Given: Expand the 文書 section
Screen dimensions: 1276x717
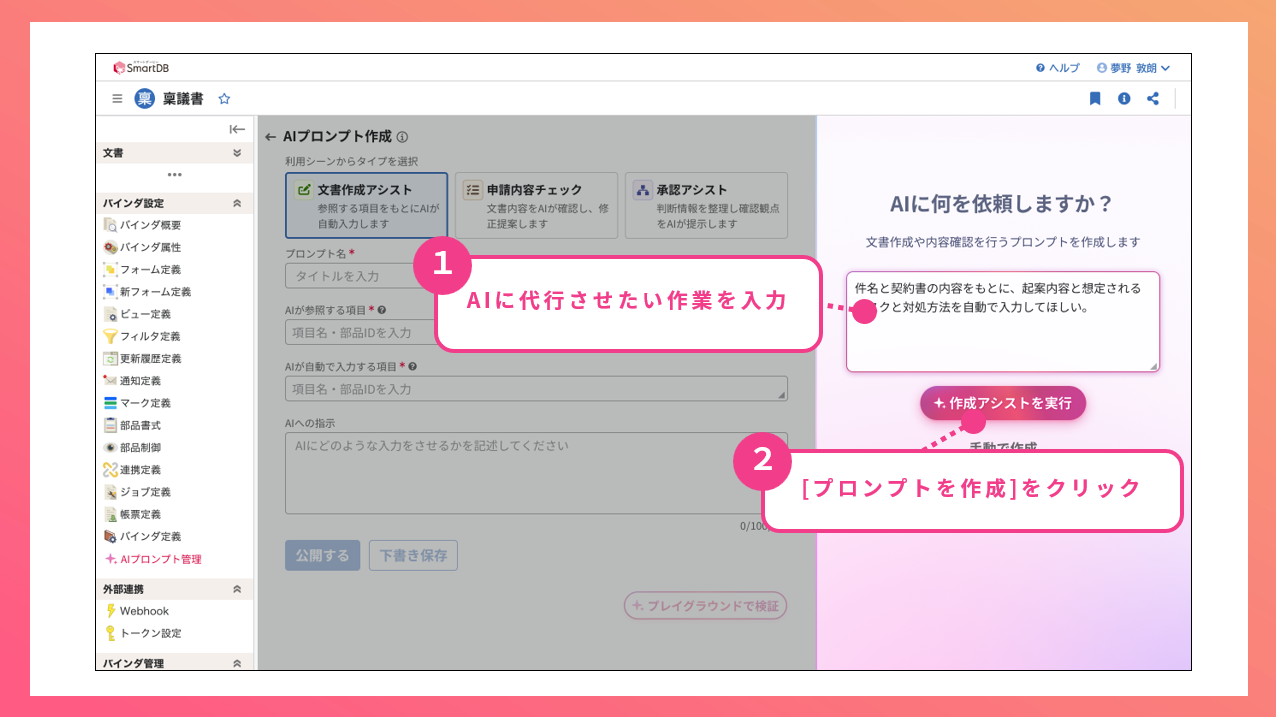Looking at the screenshot, I should pos(237,153).
